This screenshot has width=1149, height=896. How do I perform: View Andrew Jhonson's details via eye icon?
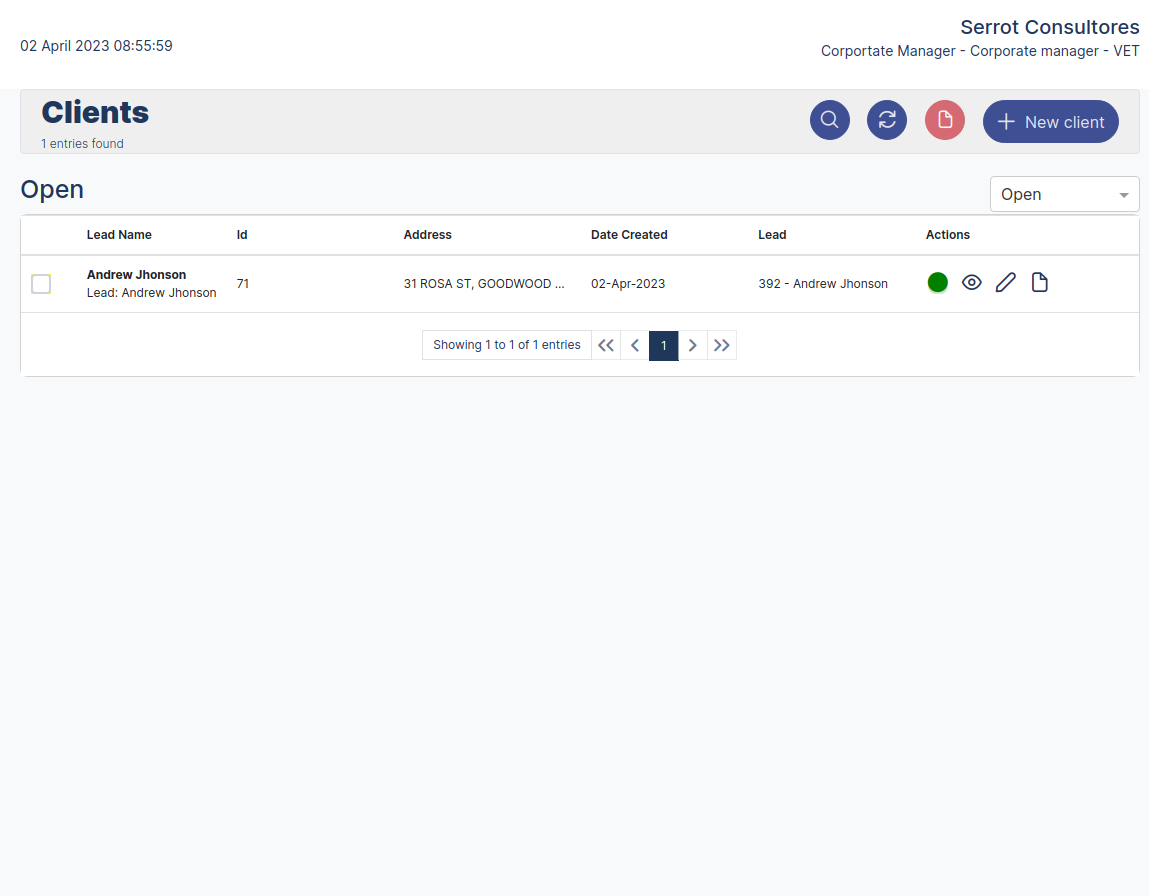tap(971, 283)
